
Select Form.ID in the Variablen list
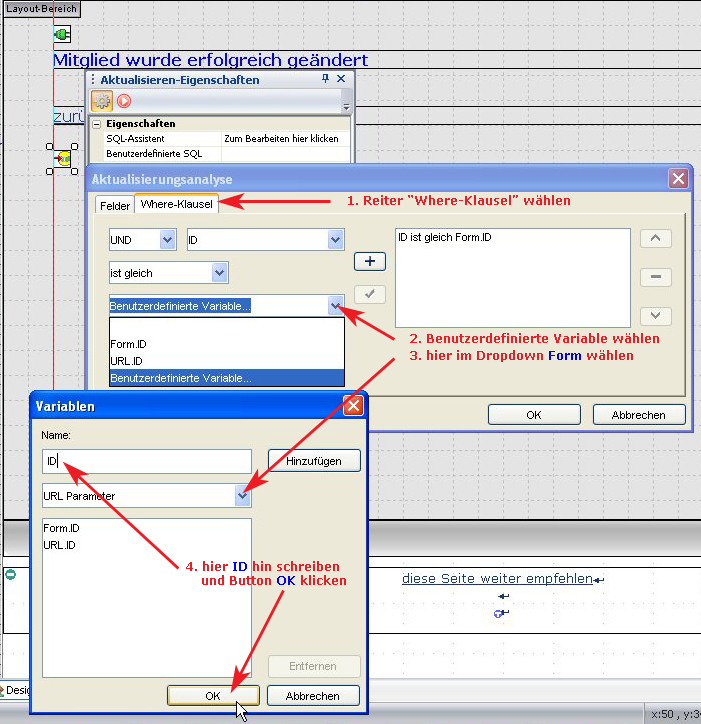pyautogui.click(x=61, y=528)
